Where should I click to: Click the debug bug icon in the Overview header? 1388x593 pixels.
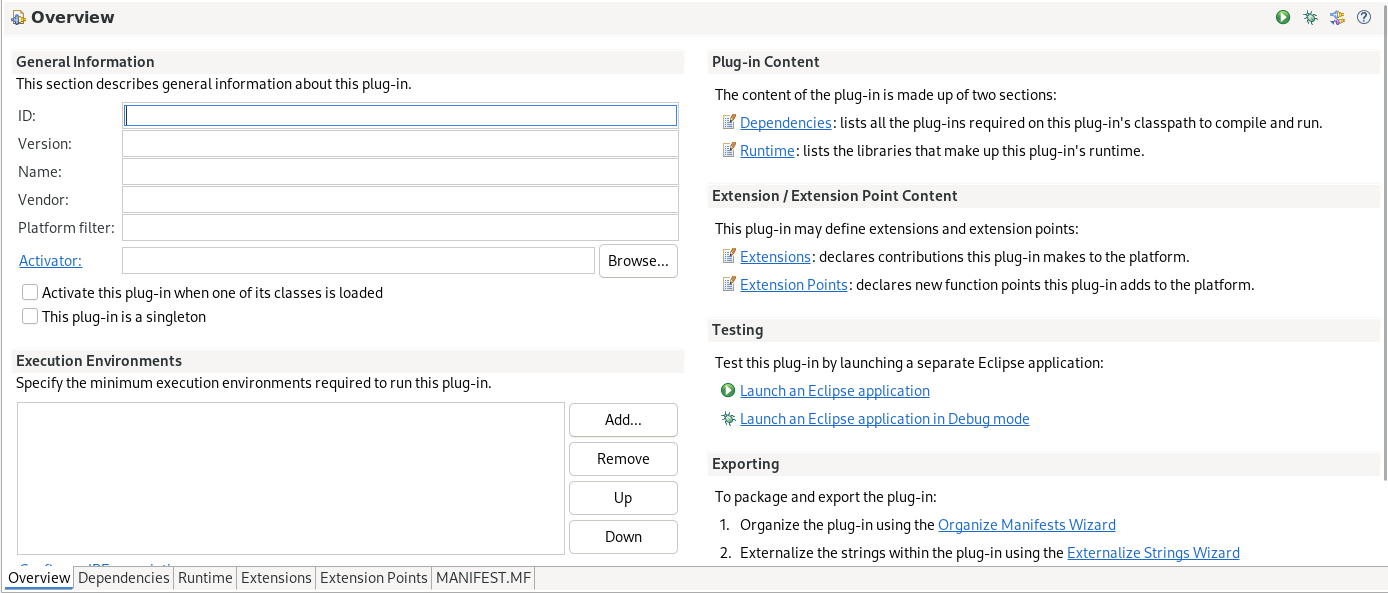1310,17
